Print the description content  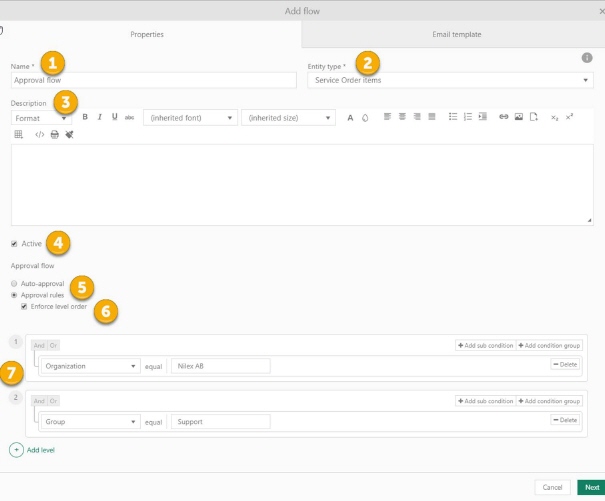[x=54, y=134]
